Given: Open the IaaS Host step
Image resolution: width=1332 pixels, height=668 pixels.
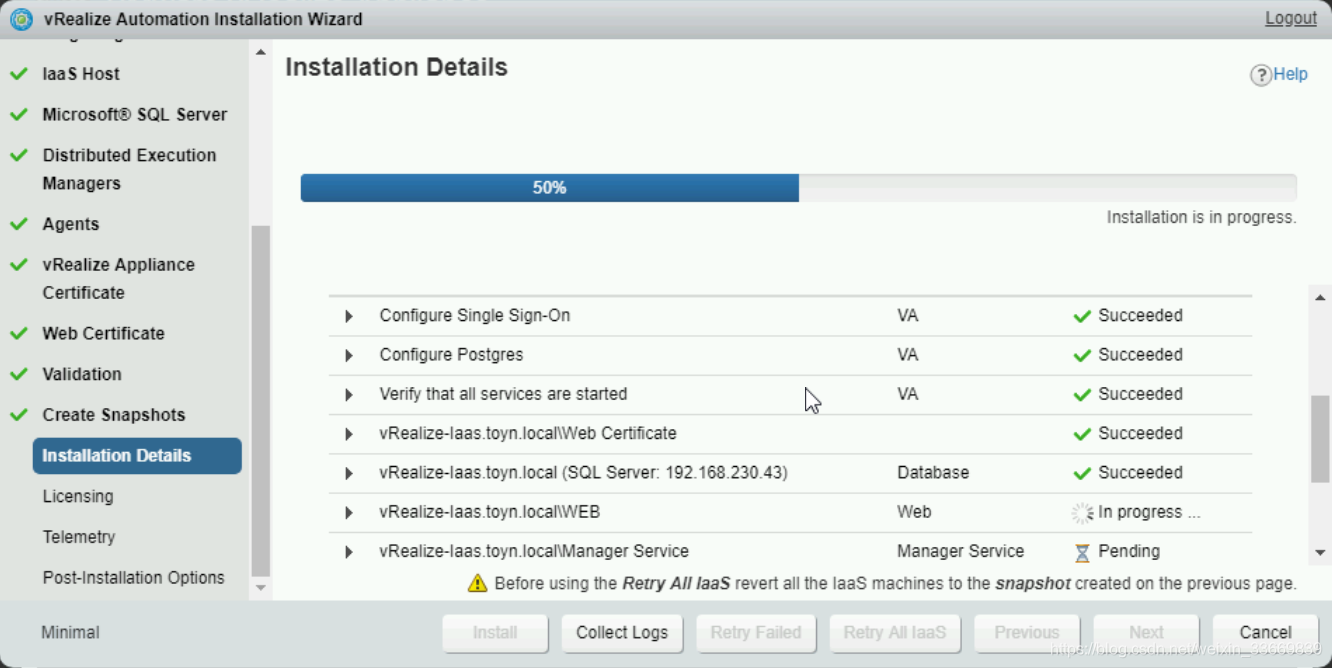Looking at the screenshot, I should point(81,74).
